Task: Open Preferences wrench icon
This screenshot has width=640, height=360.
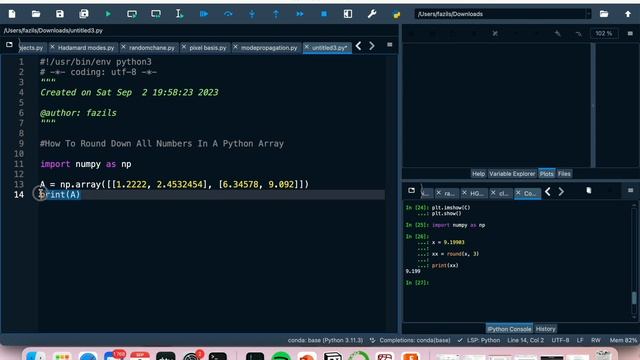Action: [372, 14]
